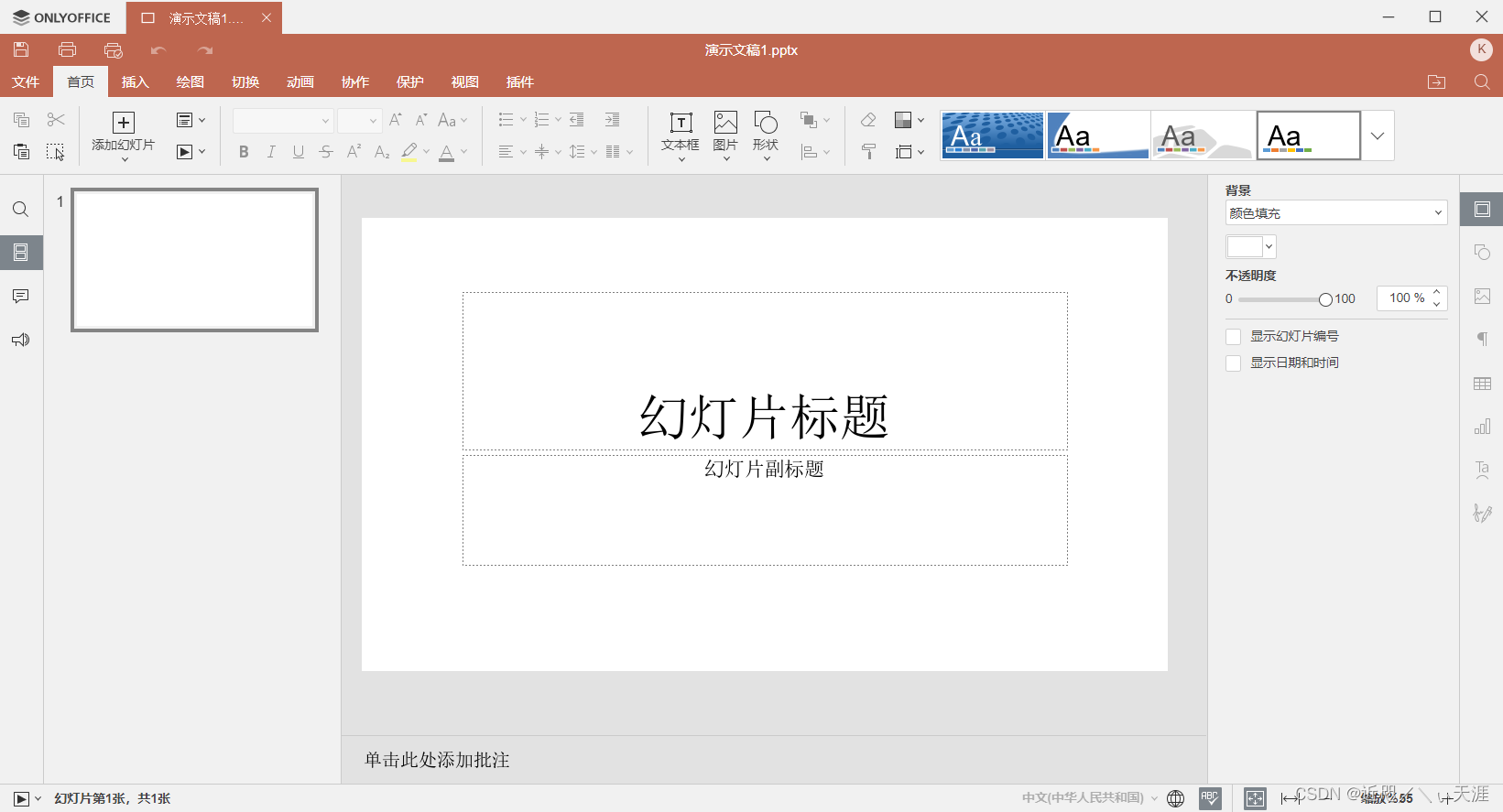Viewport: 1503px width, 812px height.
Task: Insert an image via 图片
Action: coord(725,136)
